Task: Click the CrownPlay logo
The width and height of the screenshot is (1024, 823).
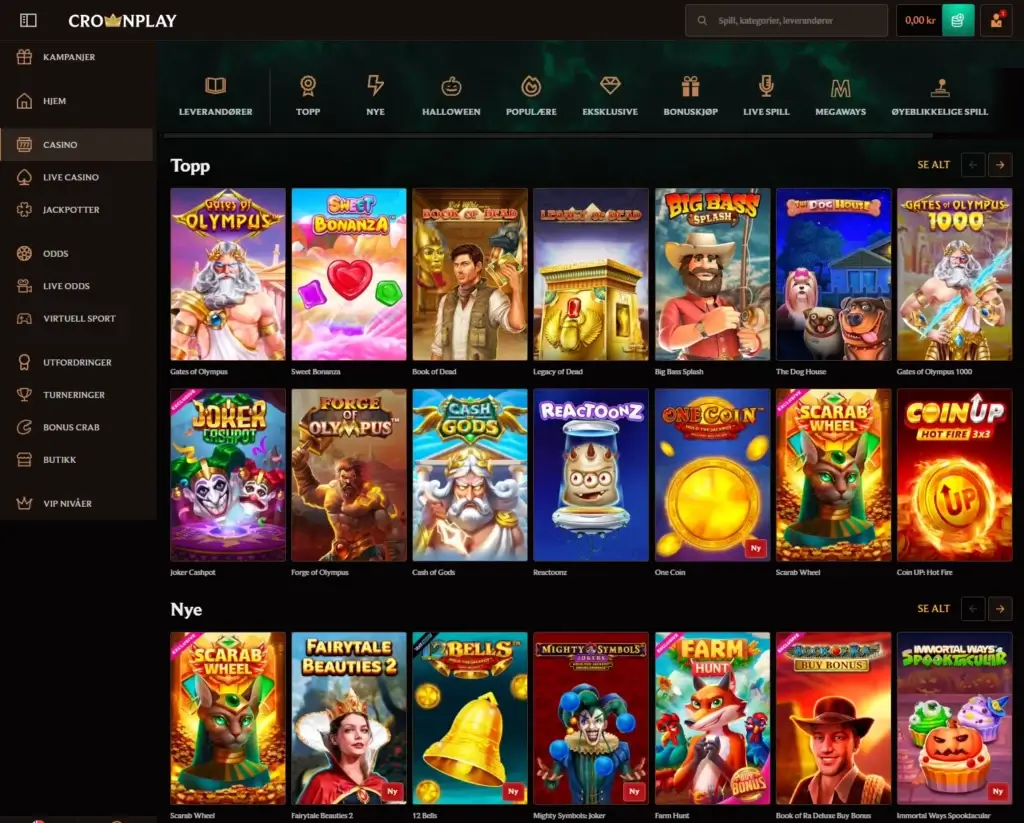Action: (122, 20)
